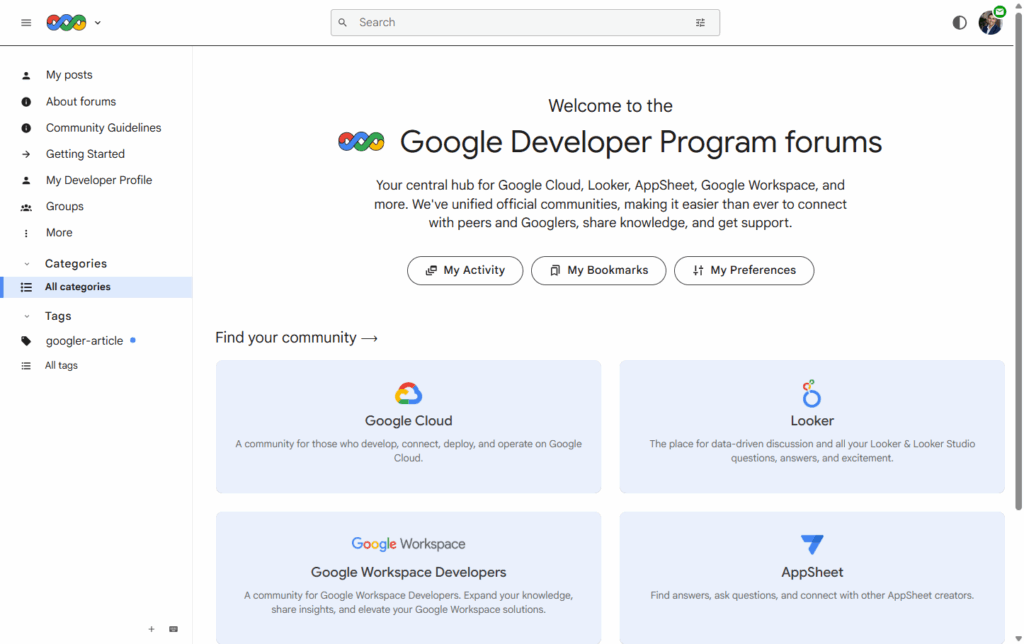Click the My Preferences button
Viewport: 1024px width, 644px height.
click(744, 270)
